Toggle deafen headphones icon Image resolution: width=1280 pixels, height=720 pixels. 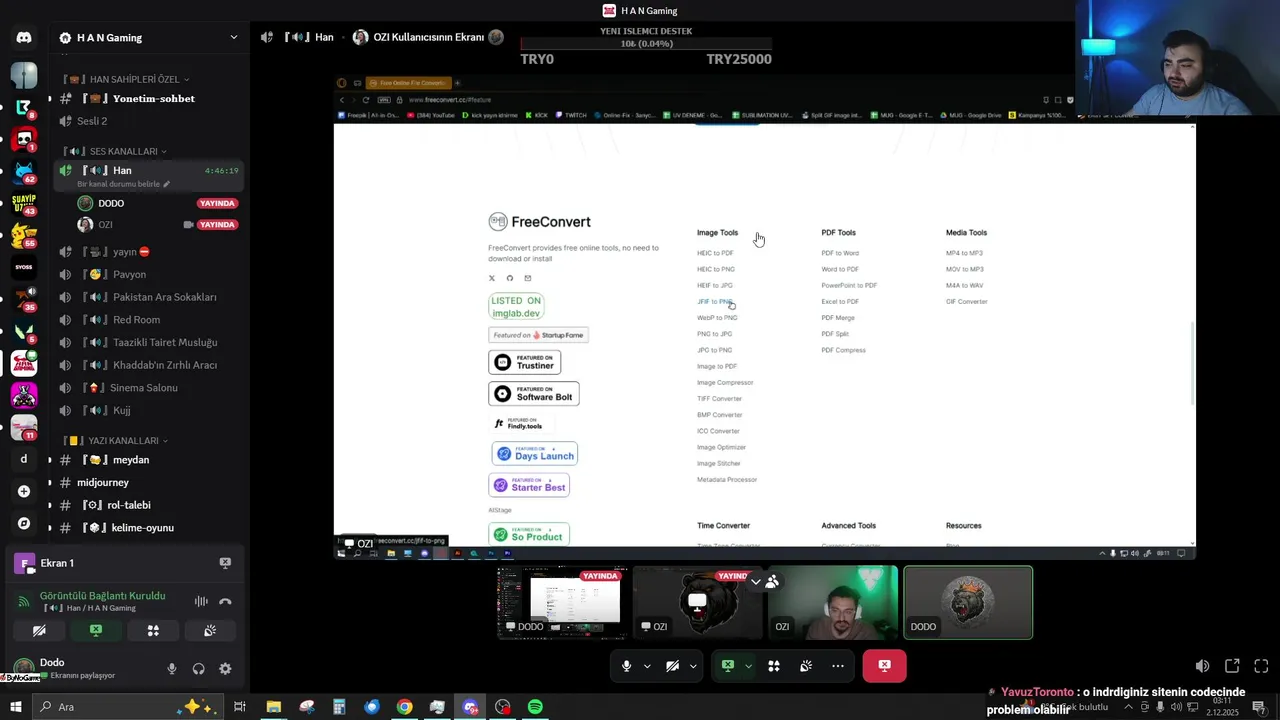click(x=198, y=669)
